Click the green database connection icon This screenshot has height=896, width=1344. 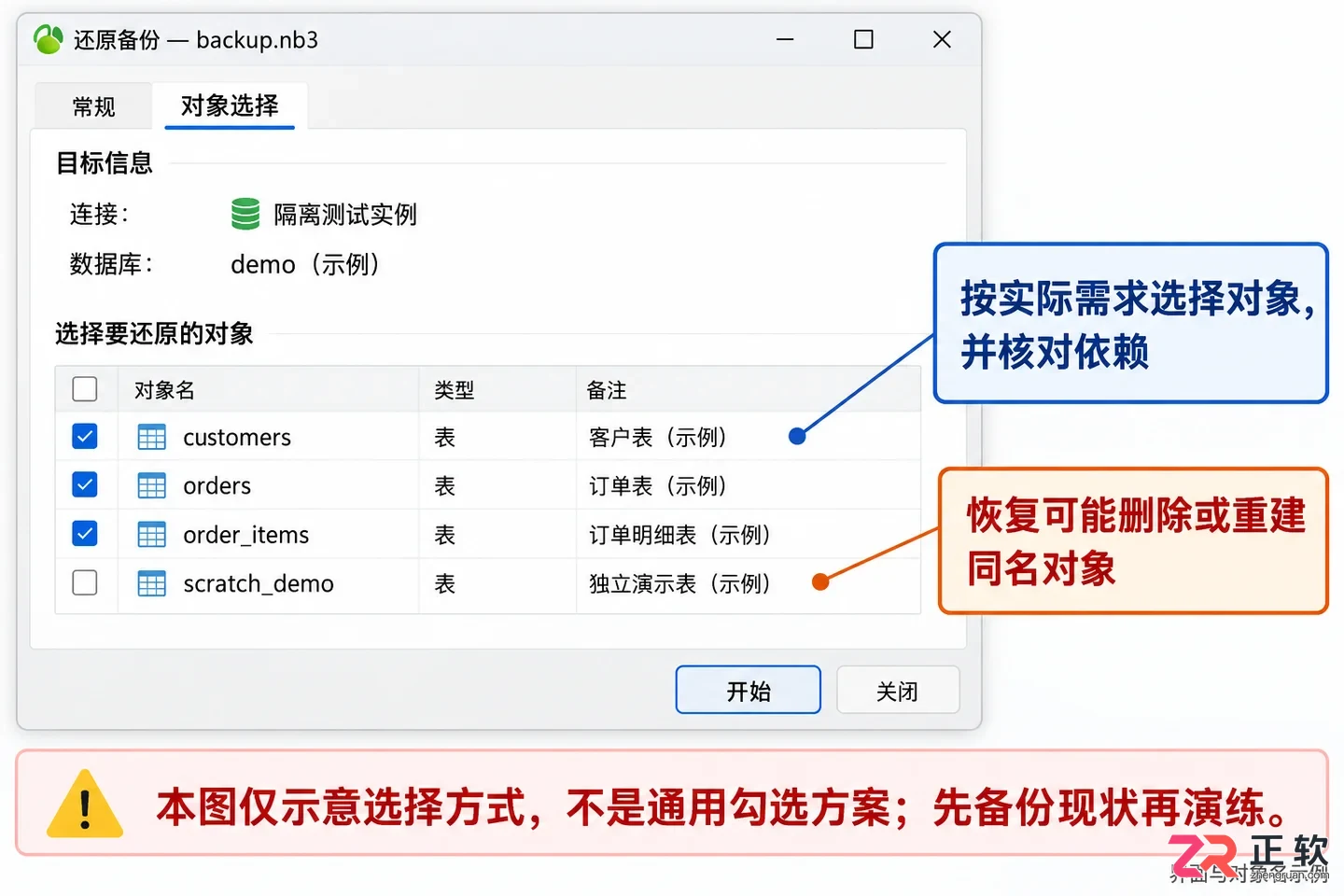click(x=245, y=214)
